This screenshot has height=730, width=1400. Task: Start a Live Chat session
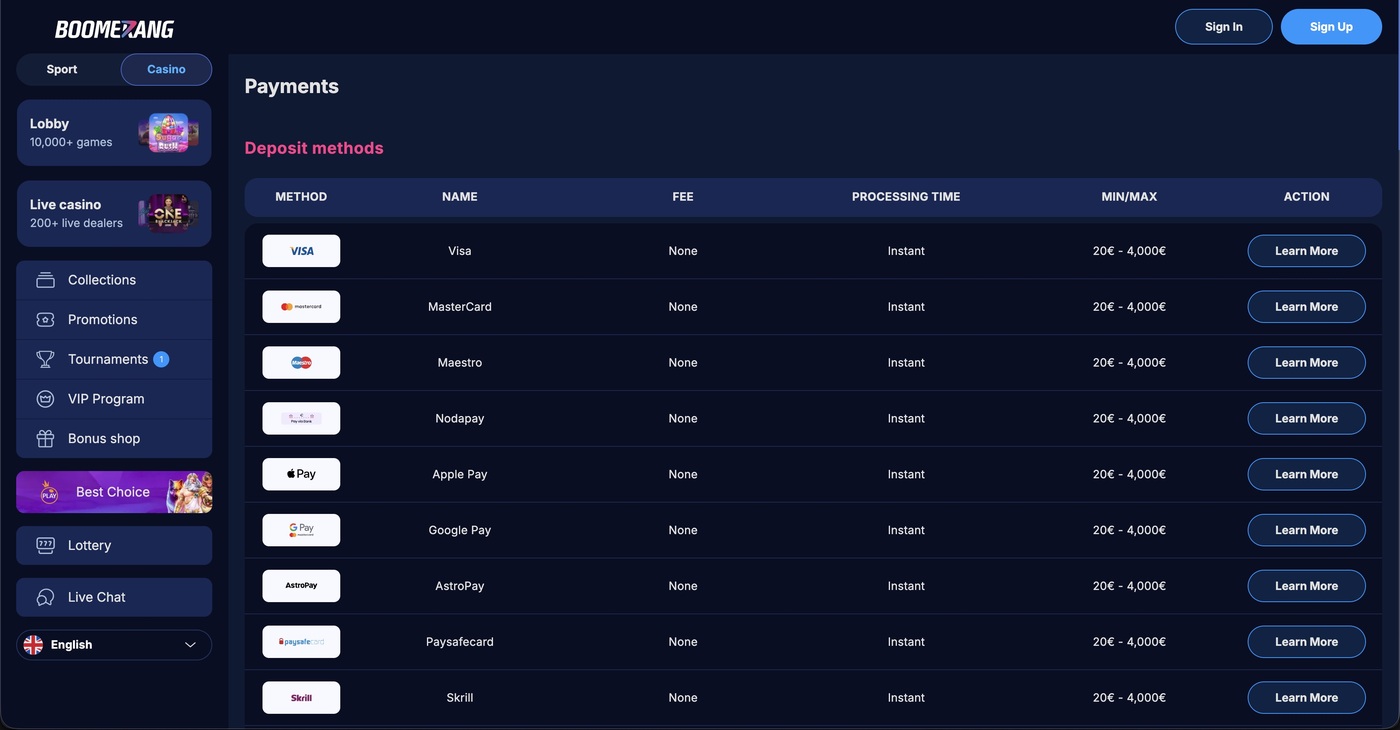pos(114,597)
